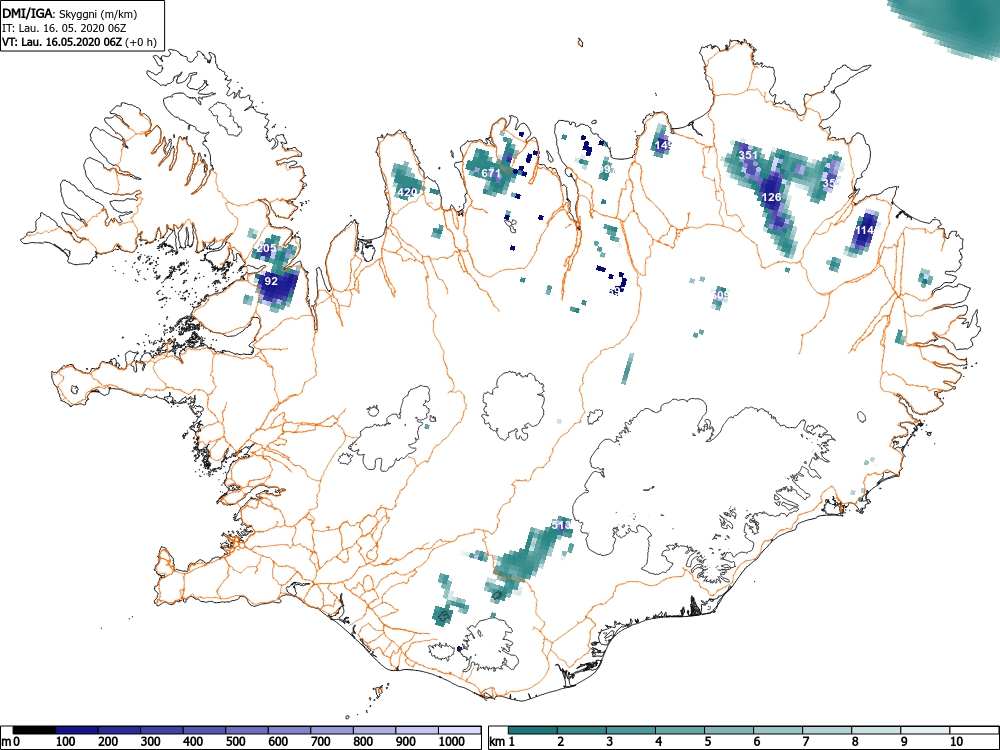Click the '100' label on metre scale

click(x=66, y=742)
